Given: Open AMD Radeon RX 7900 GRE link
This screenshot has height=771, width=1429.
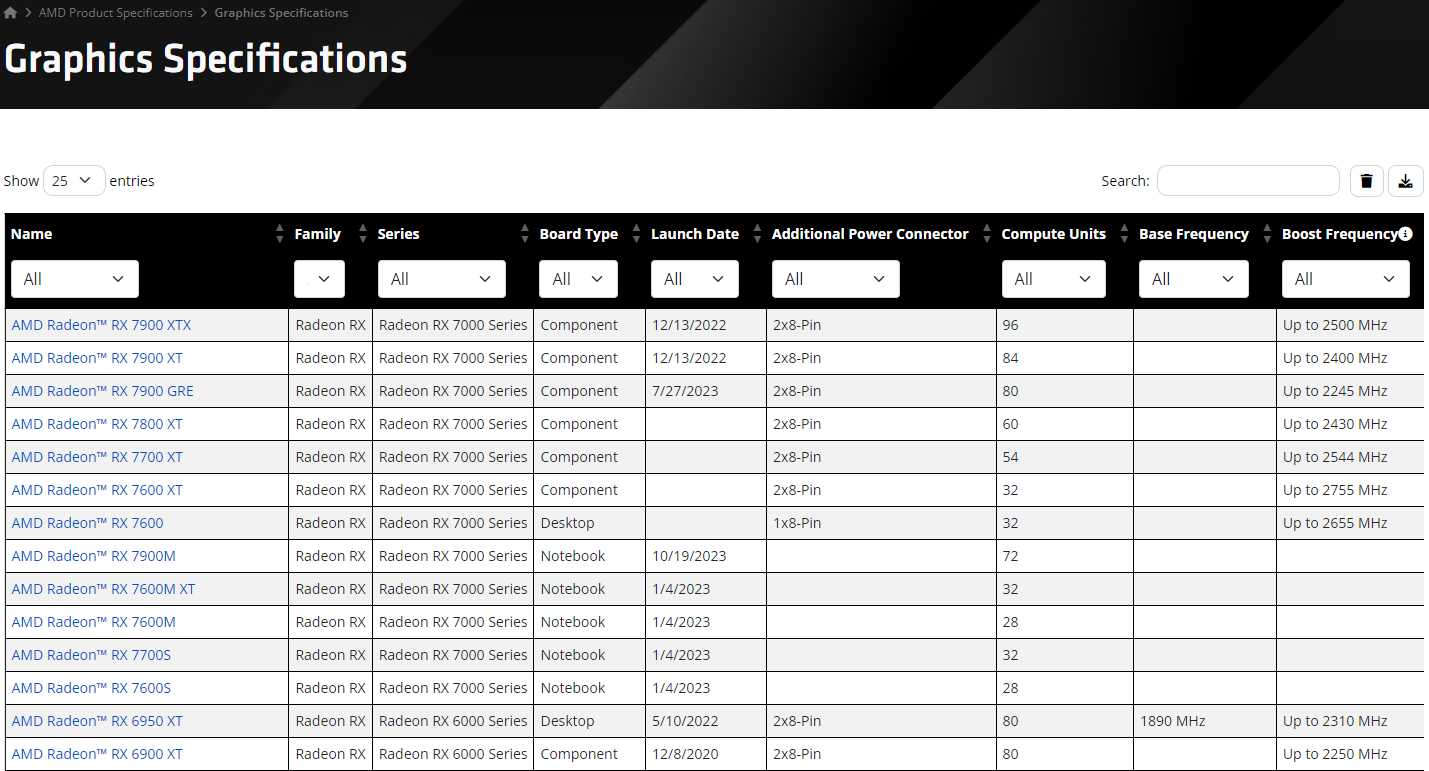Looking at the screenshot, I should [103, 391].
